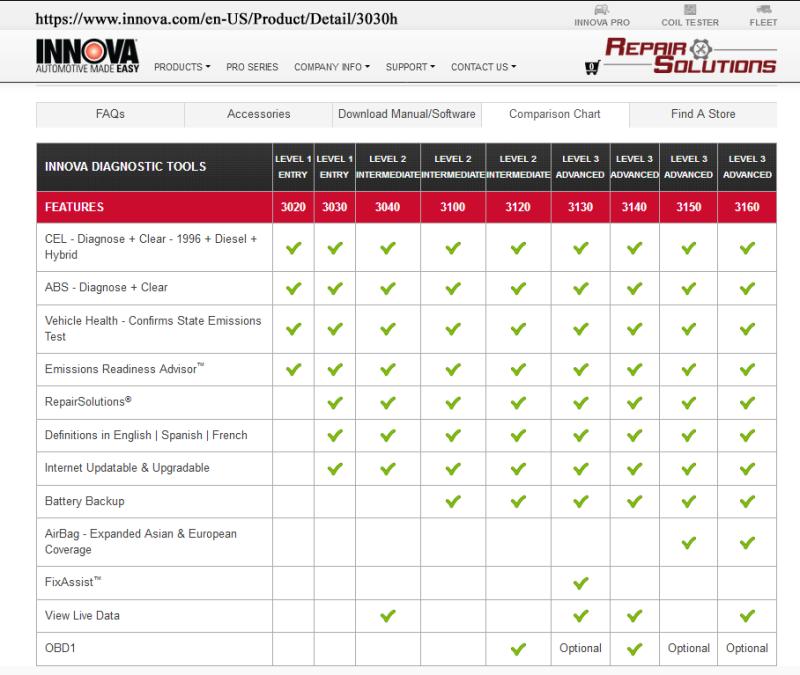Click the 3120 OBD1 checkmark

(518, 649)
